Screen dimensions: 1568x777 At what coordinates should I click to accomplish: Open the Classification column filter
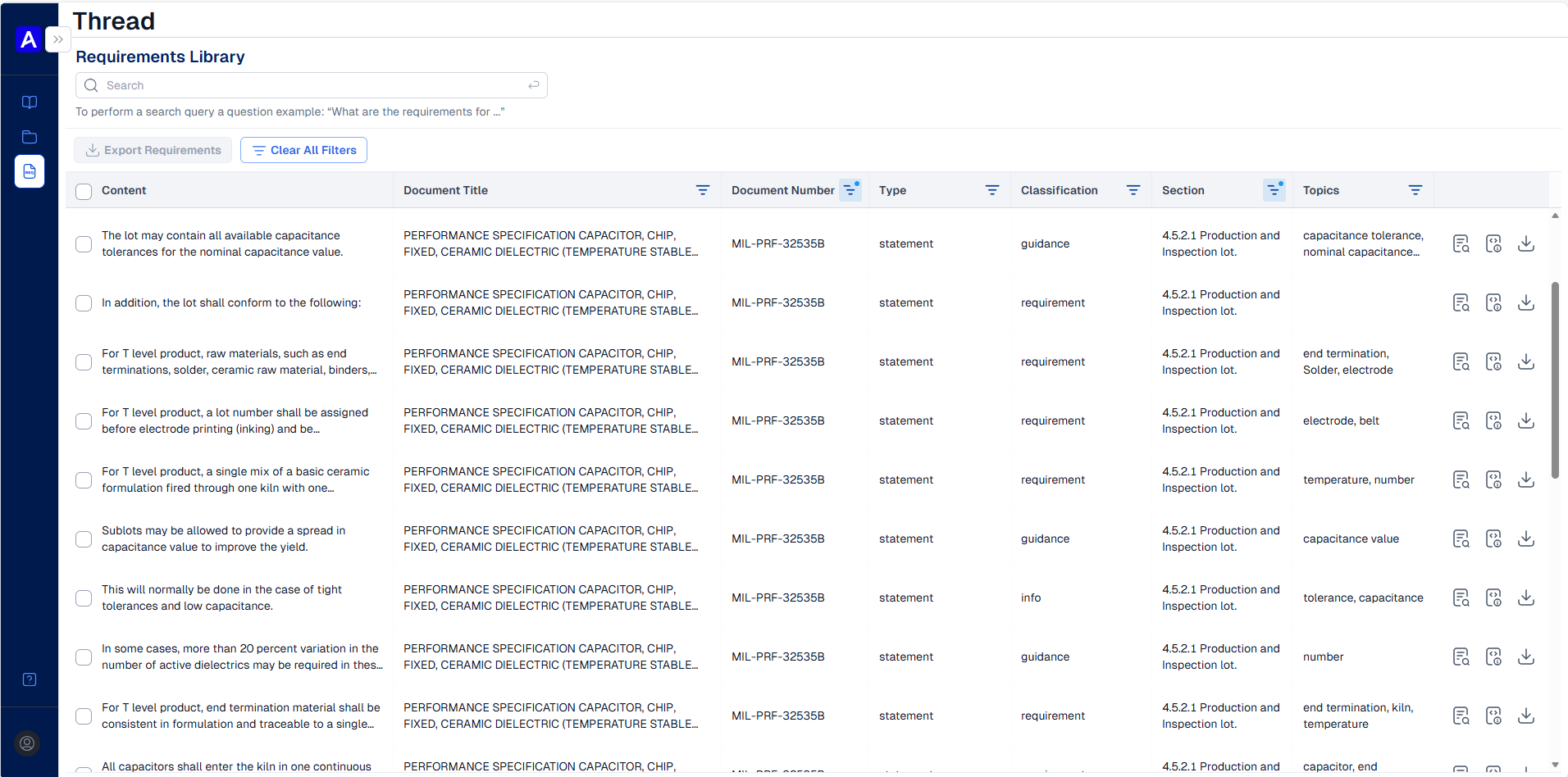(x=1133, y=190)
